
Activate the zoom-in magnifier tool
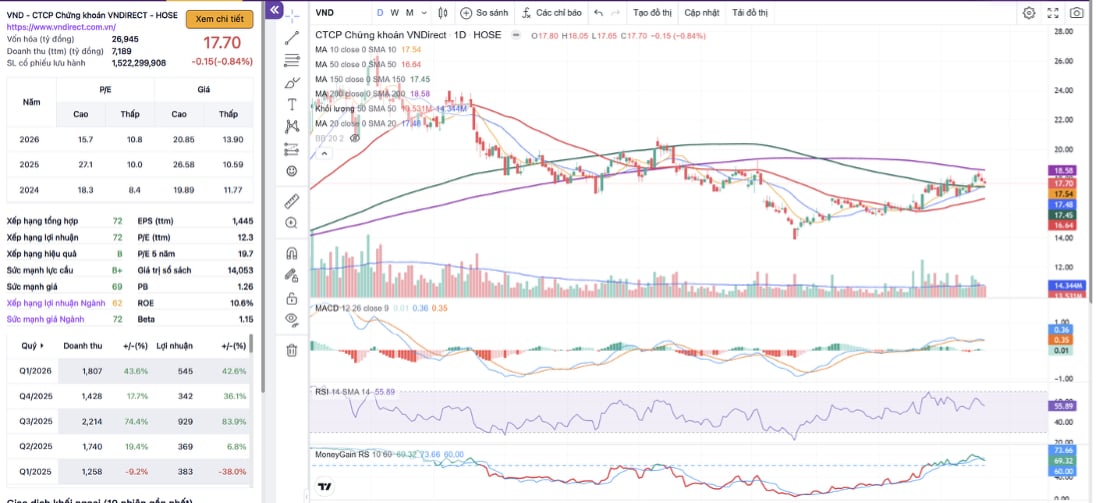tap(292, 223)
